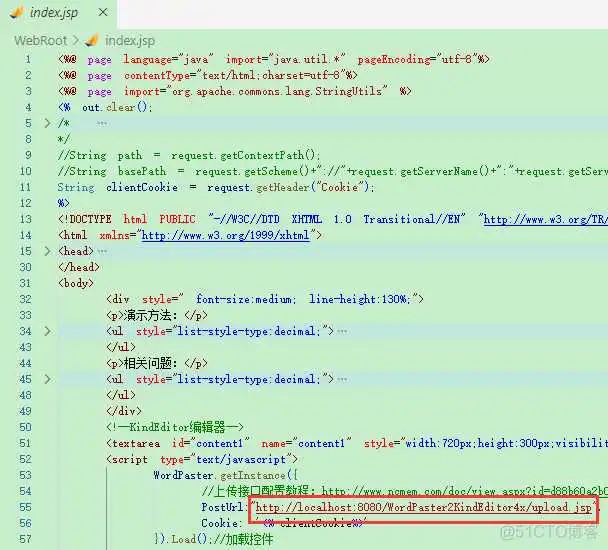
Task: Click contentType on line 2
Action: coord(157,75)
